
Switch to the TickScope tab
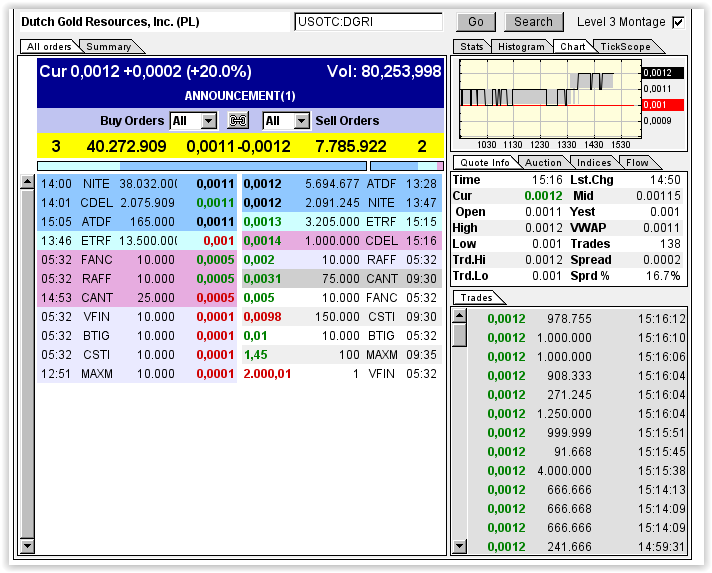pos(624,47)
